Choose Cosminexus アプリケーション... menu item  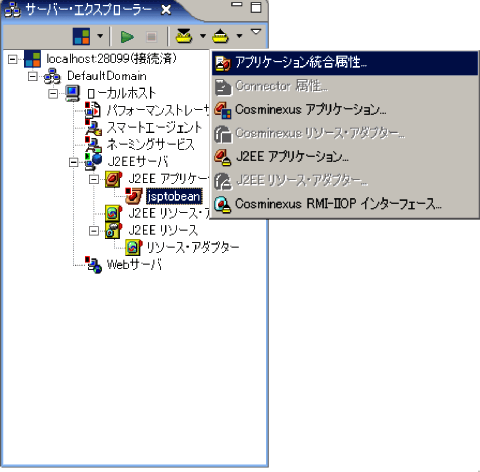[x=345, y=110]
